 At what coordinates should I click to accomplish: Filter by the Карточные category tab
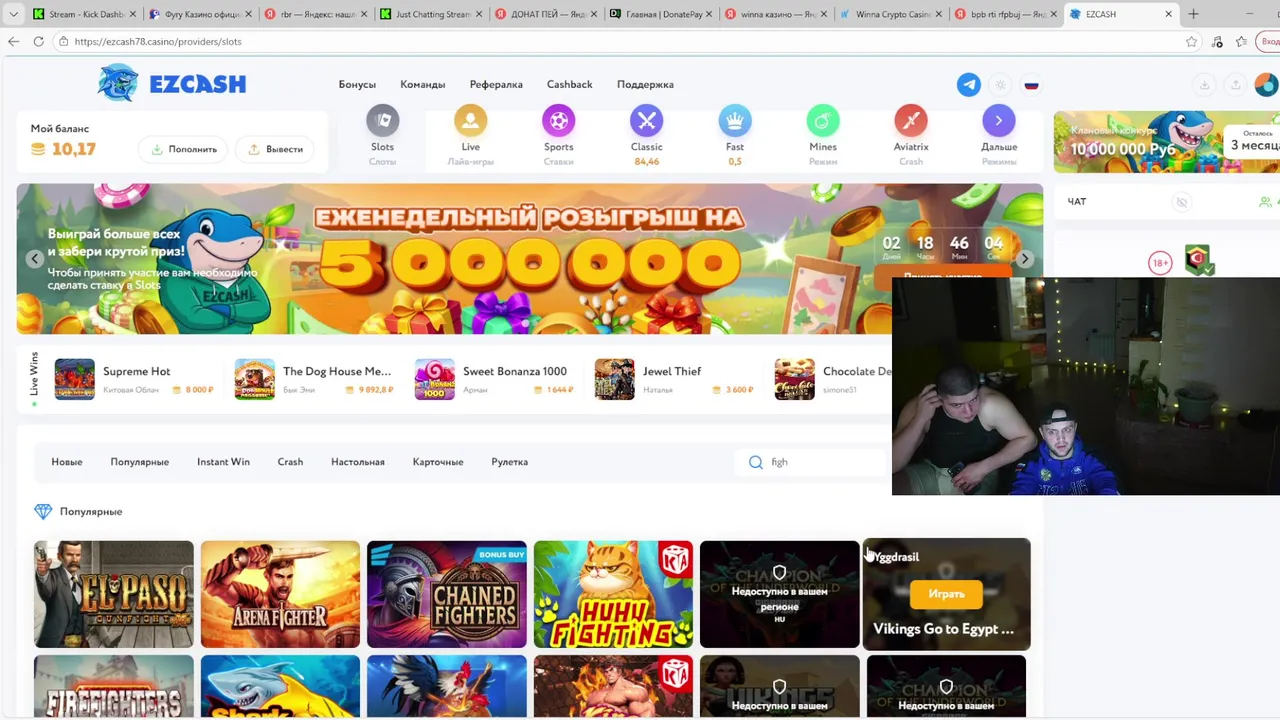(438, 462)
